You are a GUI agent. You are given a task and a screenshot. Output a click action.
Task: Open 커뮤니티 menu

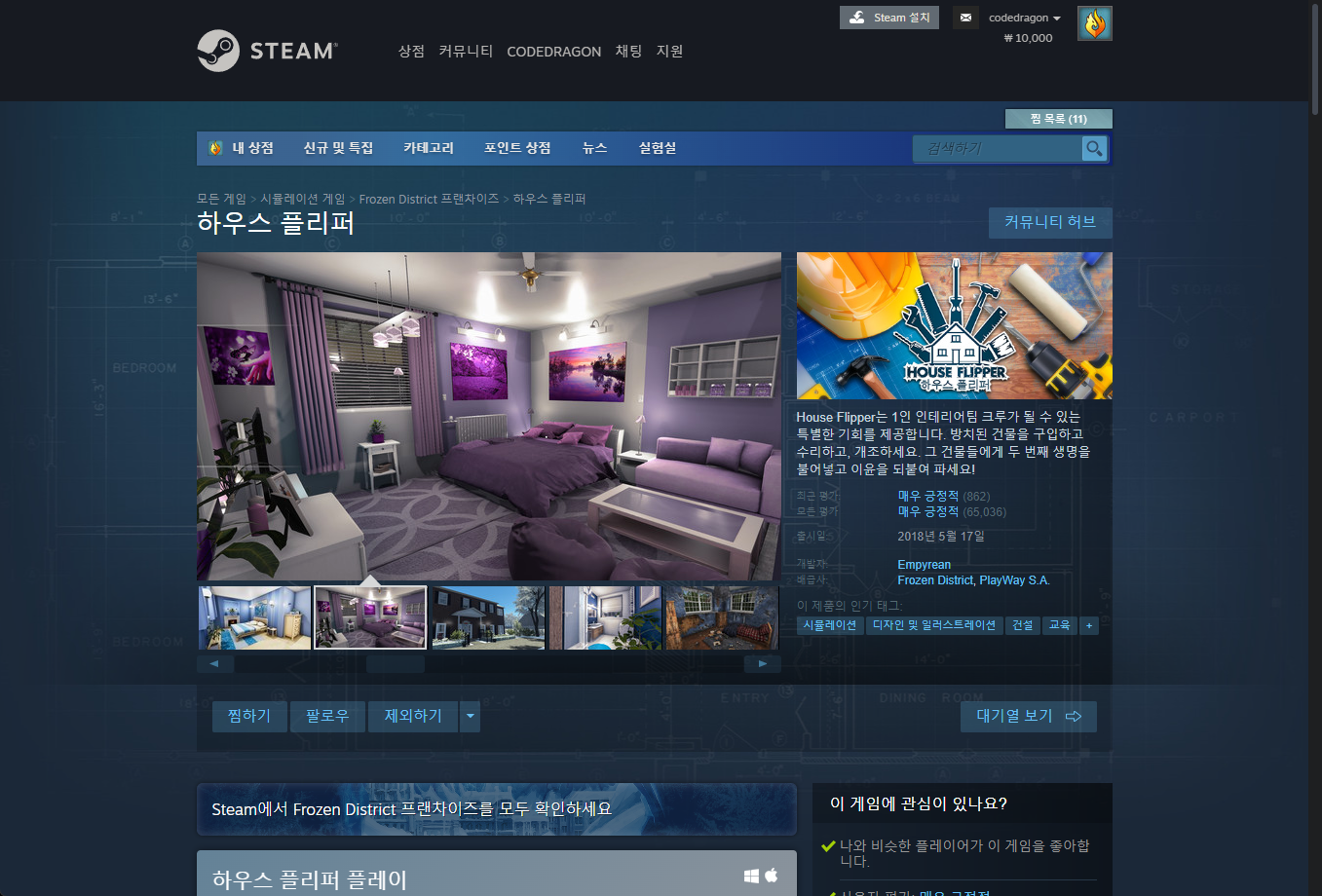466,51
